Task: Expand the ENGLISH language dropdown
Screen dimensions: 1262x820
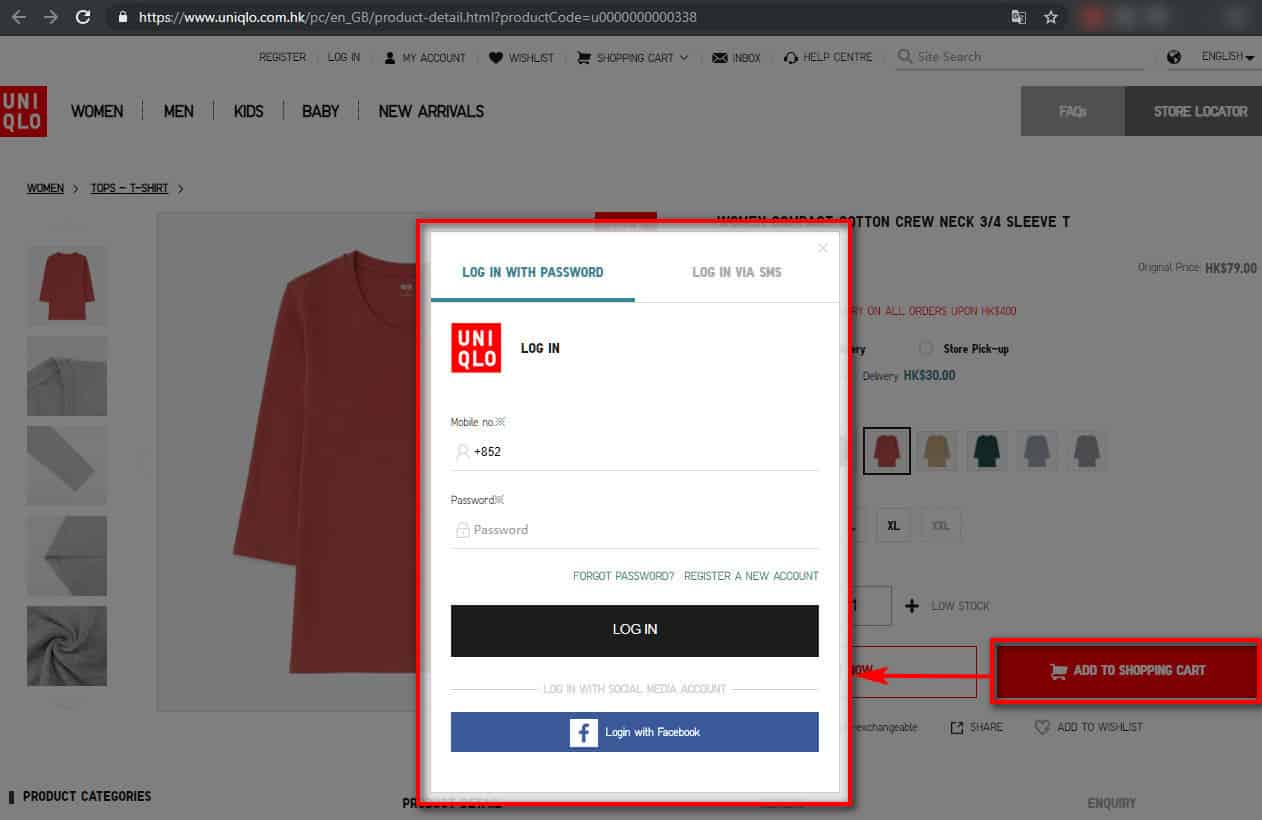Action: coord(1228,57)
